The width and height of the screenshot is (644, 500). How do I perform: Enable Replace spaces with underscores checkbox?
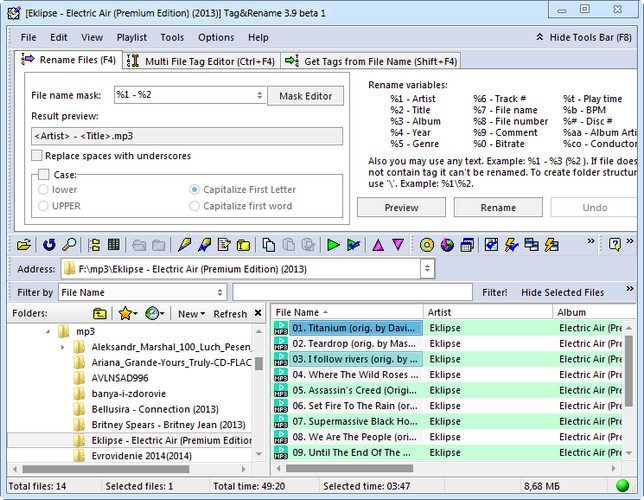[37, 156]
